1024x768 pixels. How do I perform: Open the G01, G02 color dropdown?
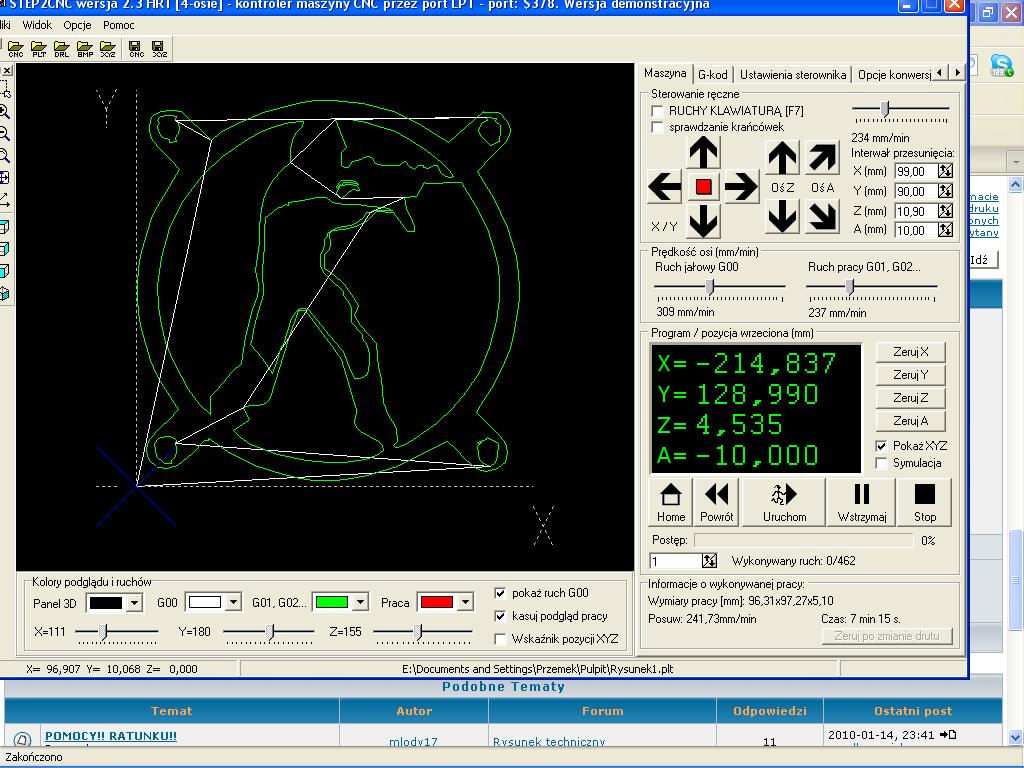coord(360,602)
